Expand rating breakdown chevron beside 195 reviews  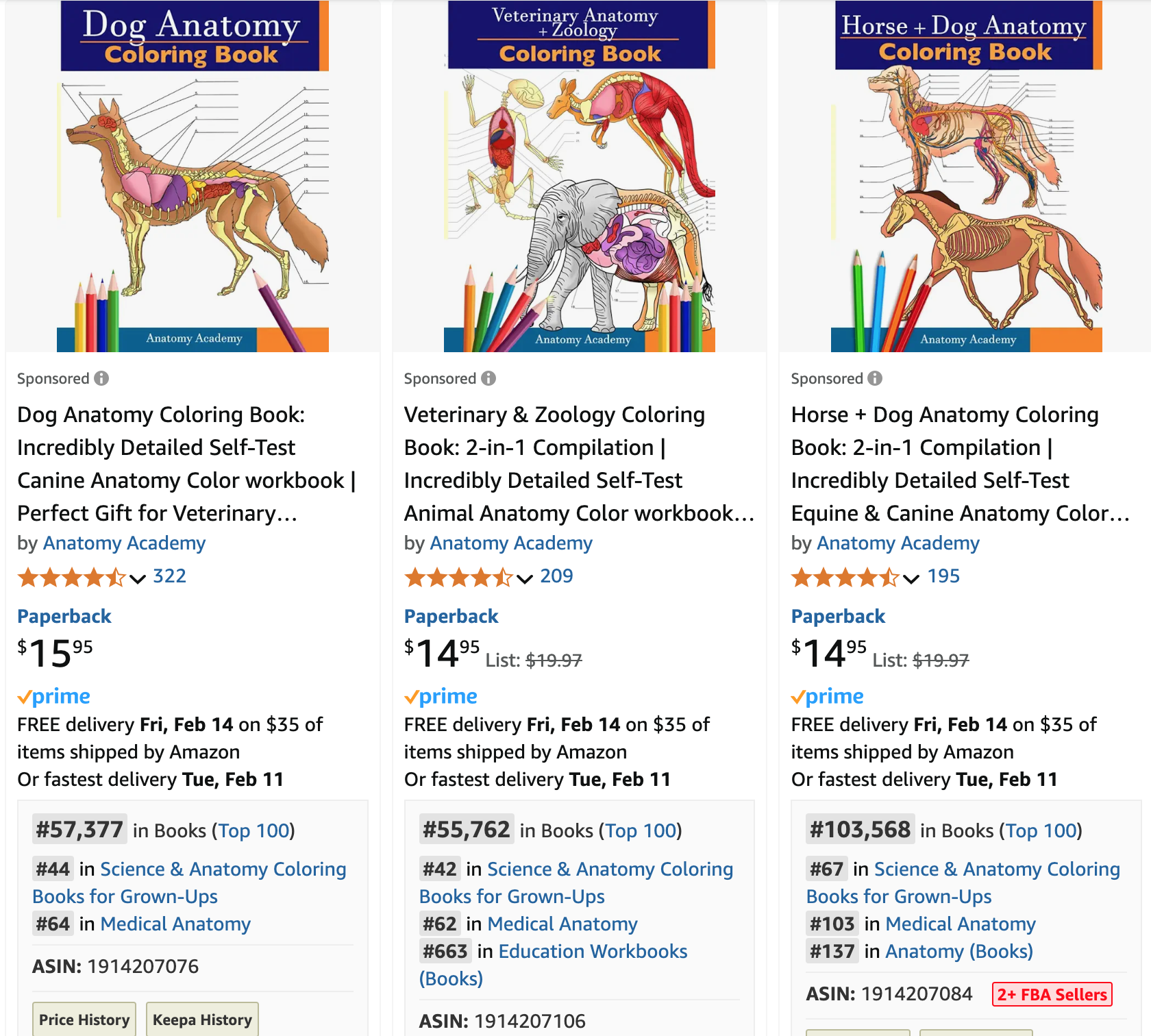tap(911, 579)
